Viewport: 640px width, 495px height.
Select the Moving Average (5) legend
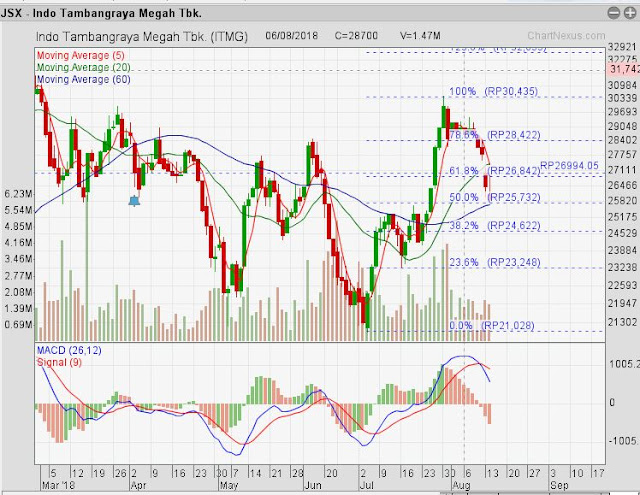[80, 55]
